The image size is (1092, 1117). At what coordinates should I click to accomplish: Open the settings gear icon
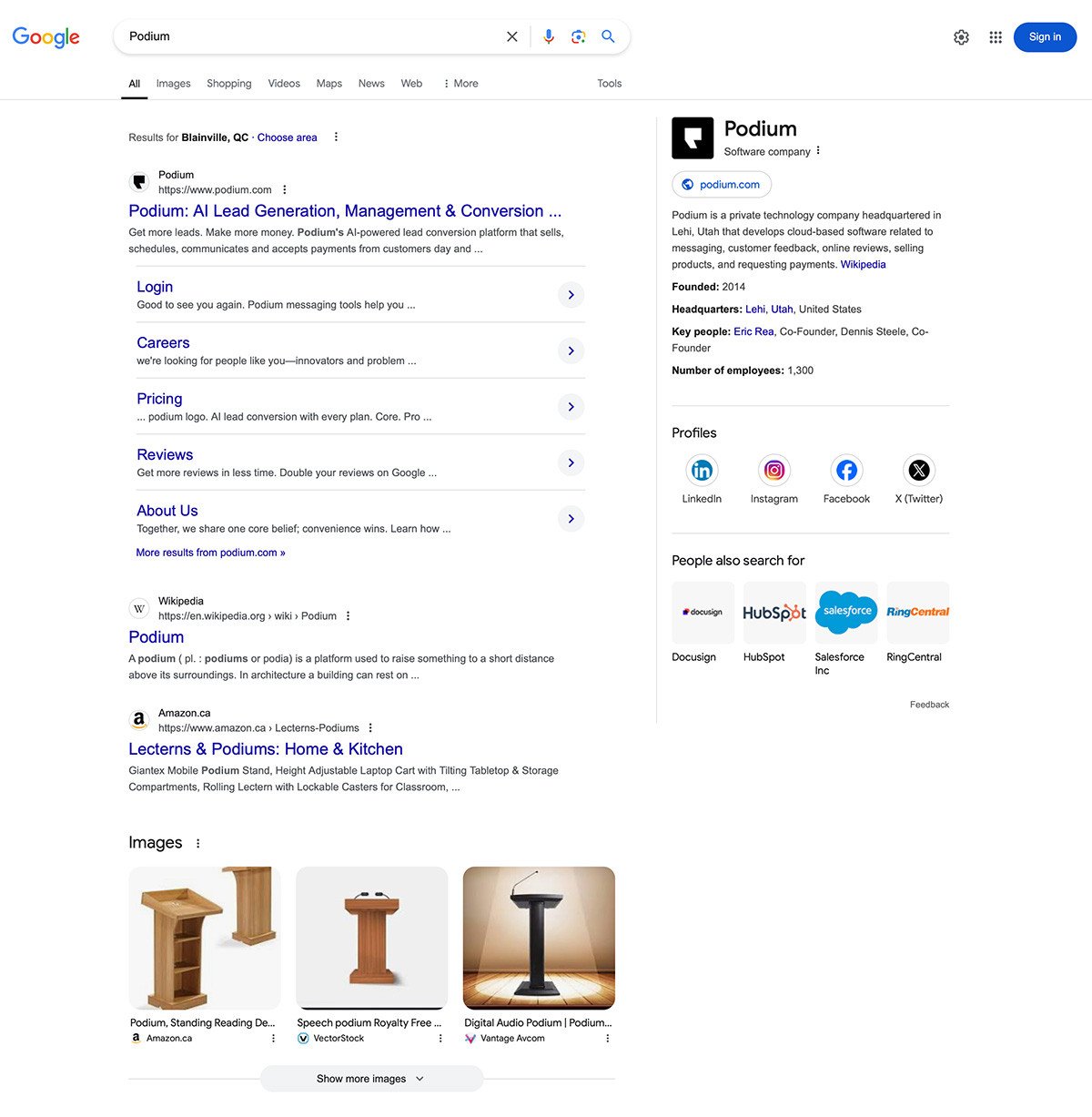(961, 37)
